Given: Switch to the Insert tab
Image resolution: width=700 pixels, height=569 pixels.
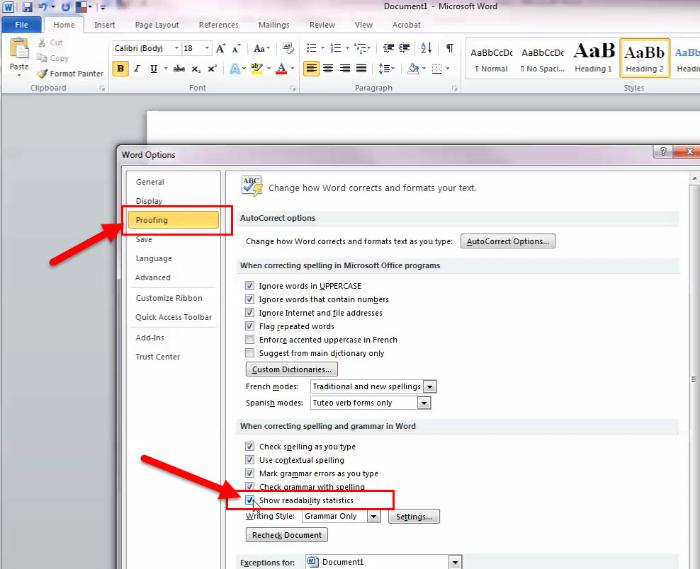Looking at the screenshot, I should tap(104, 25).
